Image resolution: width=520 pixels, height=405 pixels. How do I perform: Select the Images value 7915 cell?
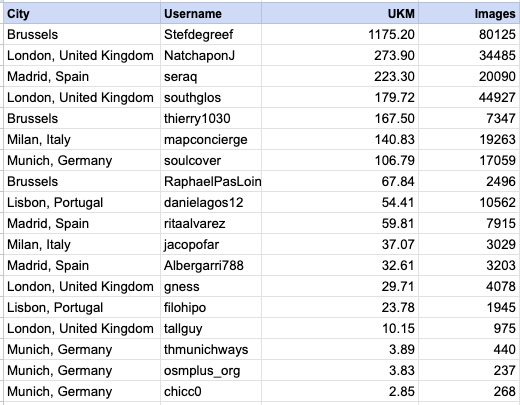[469, 223]
